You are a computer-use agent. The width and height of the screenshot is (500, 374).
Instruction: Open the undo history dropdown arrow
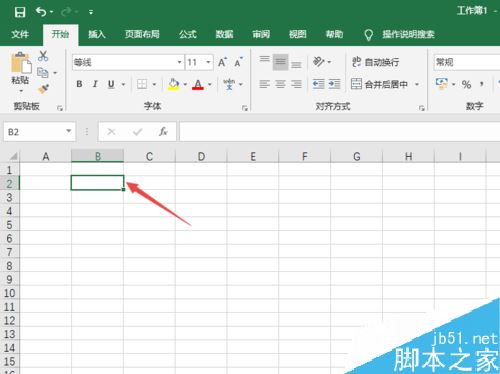[51, 12]
